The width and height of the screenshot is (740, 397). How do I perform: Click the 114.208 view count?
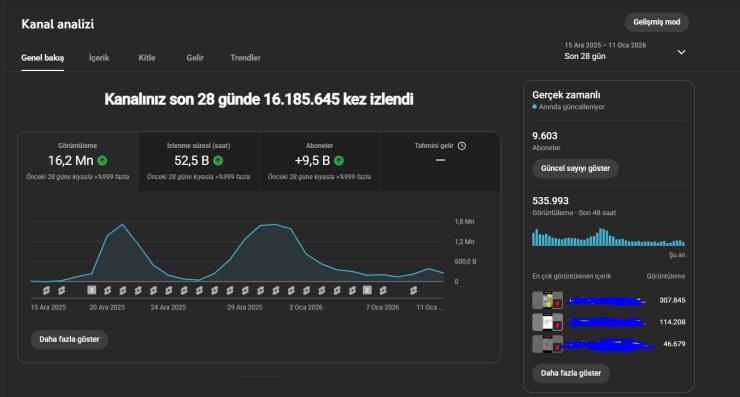tap(672, 322)
